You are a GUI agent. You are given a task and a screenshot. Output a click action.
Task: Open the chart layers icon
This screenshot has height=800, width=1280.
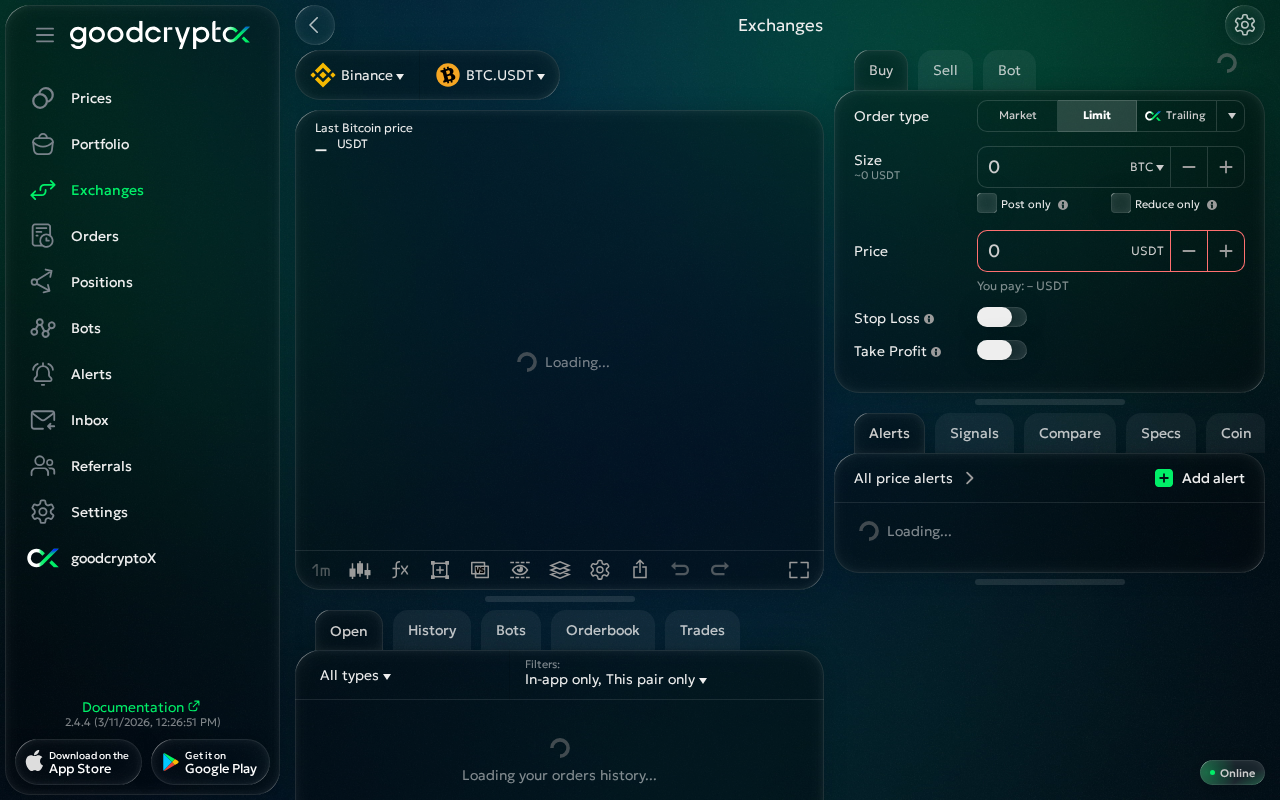coord(560,570)
